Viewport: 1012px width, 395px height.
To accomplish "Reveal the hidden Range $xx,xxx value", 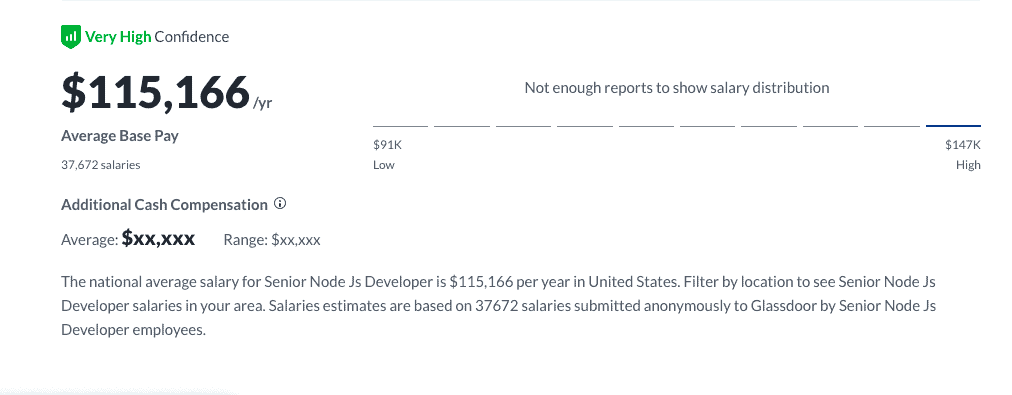I will click(x=296, y=240).
